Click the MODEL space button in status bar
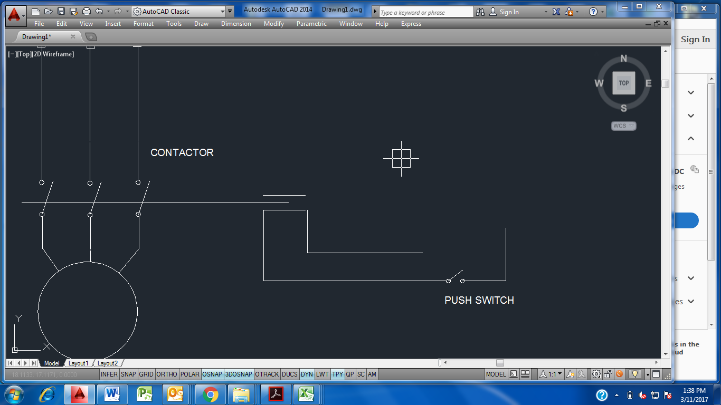 point(495,374)
